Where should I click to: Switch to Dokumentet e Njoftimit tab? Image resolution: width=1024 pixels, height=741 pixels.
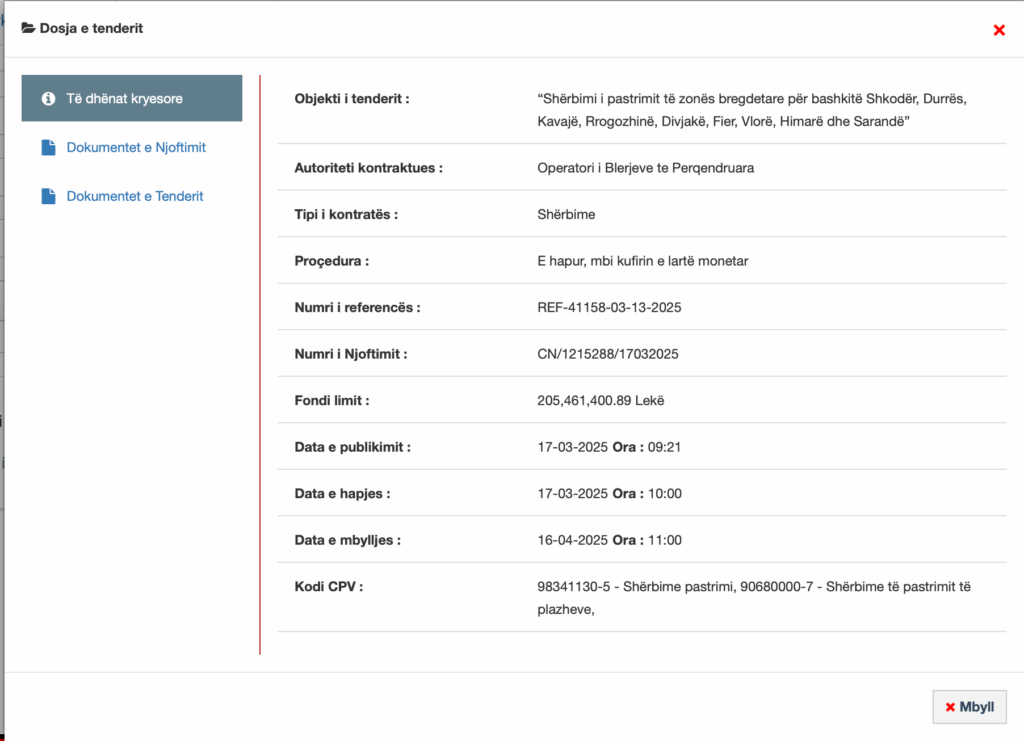point(136,148)
